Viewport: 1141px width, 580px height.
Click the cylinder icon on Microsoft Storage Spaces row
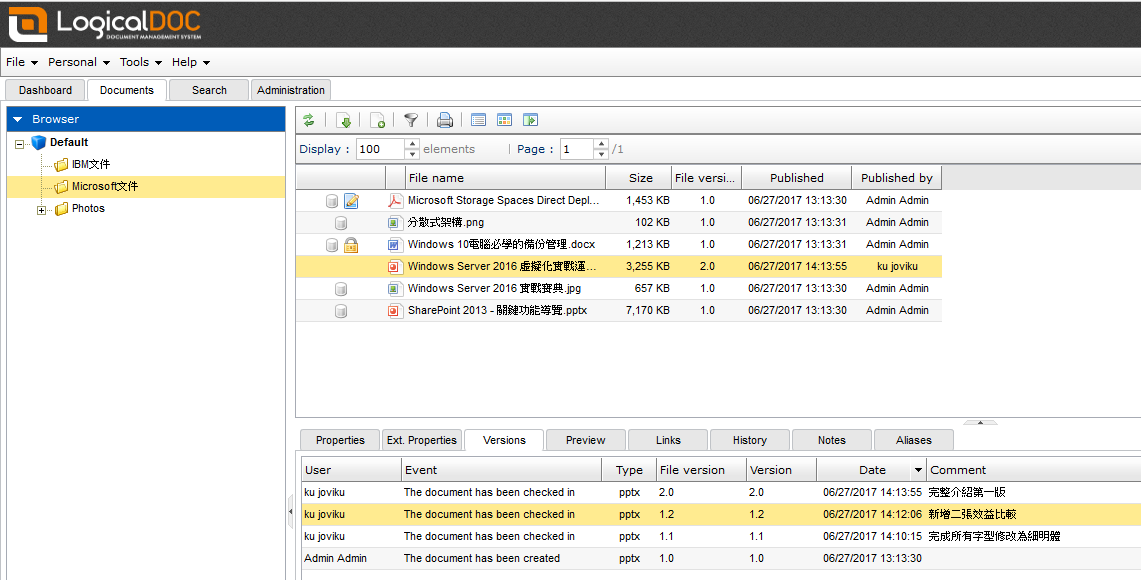pyautogui.click(x=332, y=201)
